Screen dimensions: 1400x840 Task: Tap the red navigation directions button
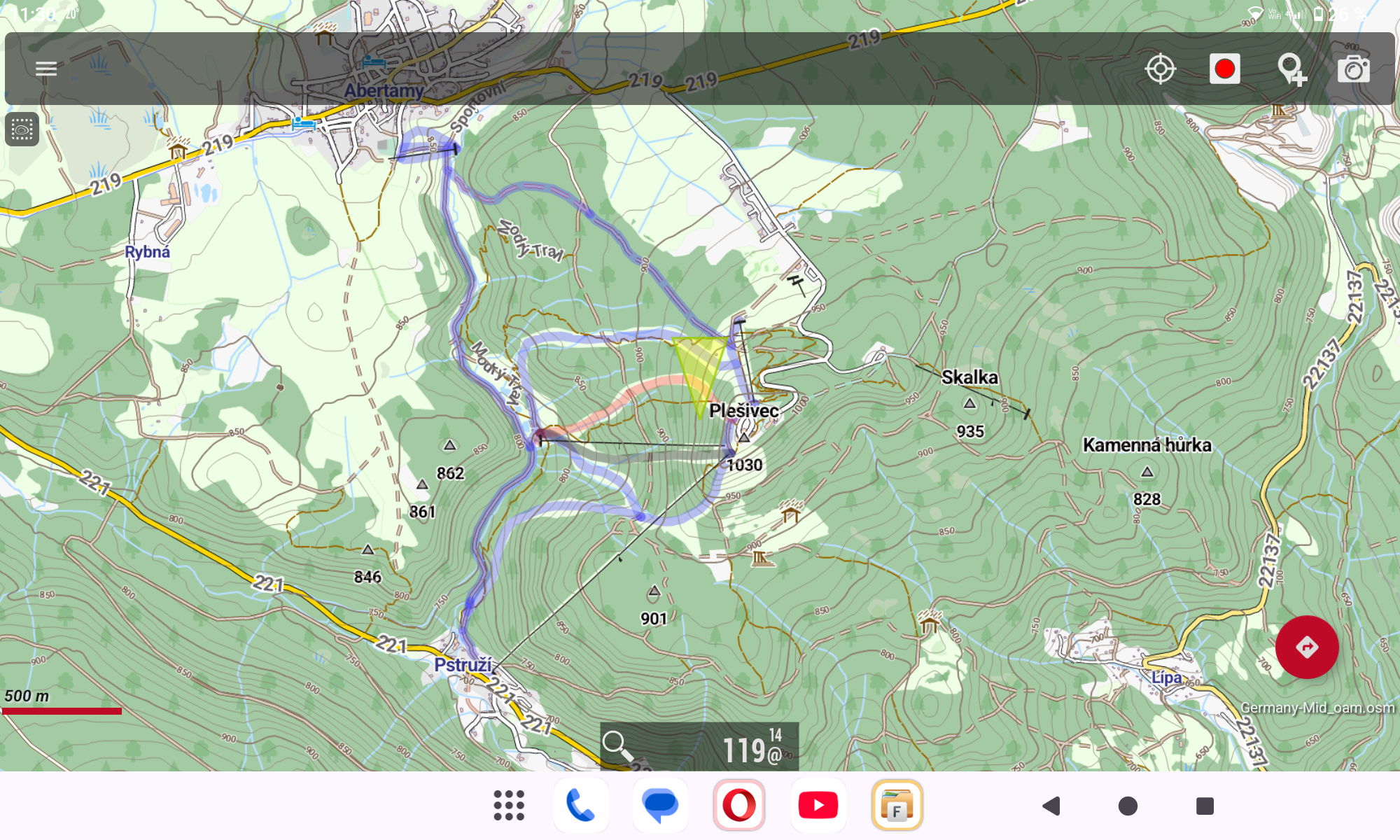1306,647
